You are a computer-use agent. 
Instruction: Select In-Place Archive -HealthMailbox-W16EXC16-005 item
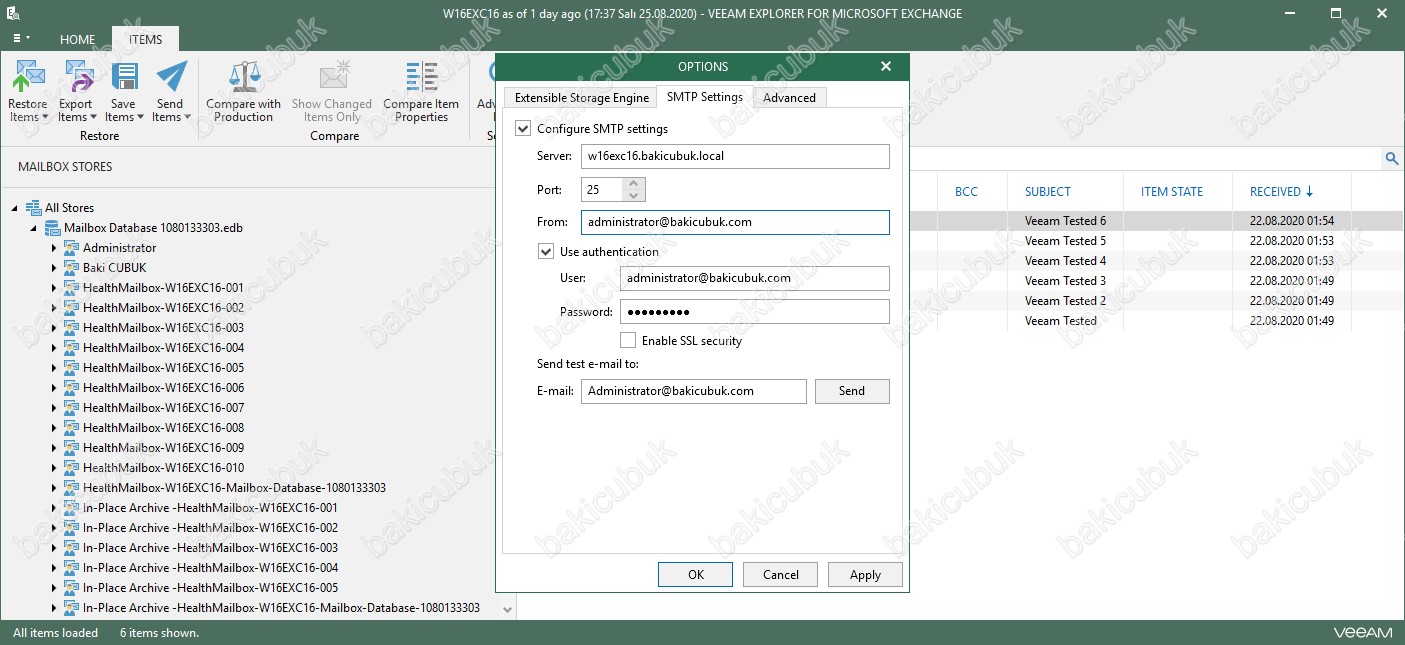pyautogui.click(x=210, y=588)
